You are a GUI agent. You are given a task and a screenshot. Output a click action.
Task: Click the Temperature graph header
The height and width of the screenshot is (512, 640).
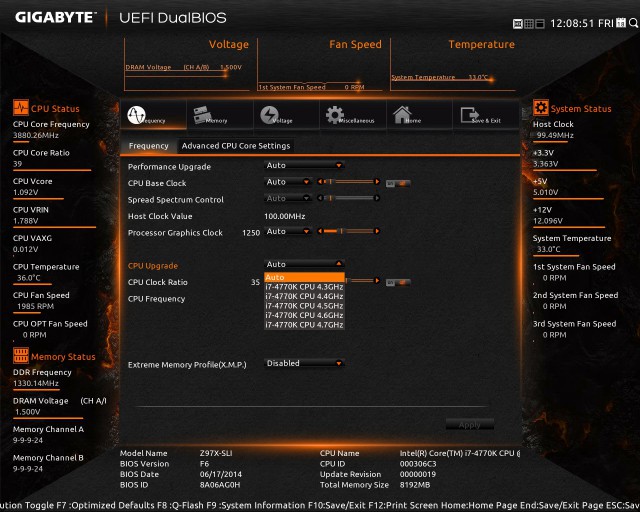point(482,44)
